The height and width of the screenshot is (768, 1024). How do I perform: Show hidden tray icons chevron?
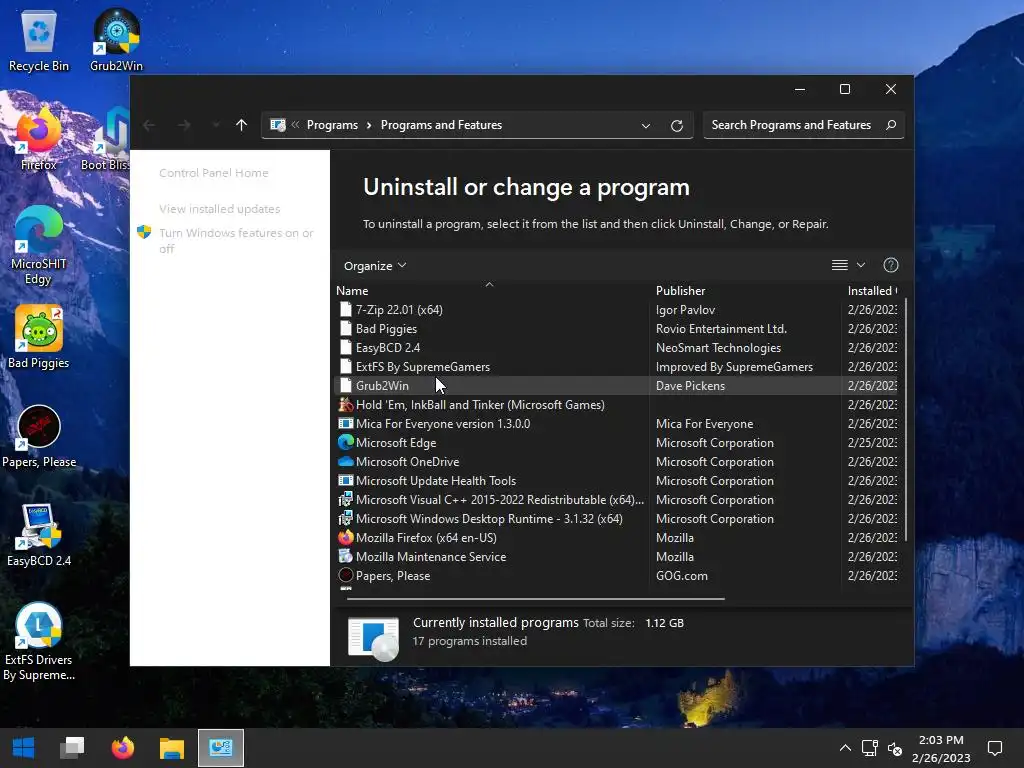tap(845, 748)
